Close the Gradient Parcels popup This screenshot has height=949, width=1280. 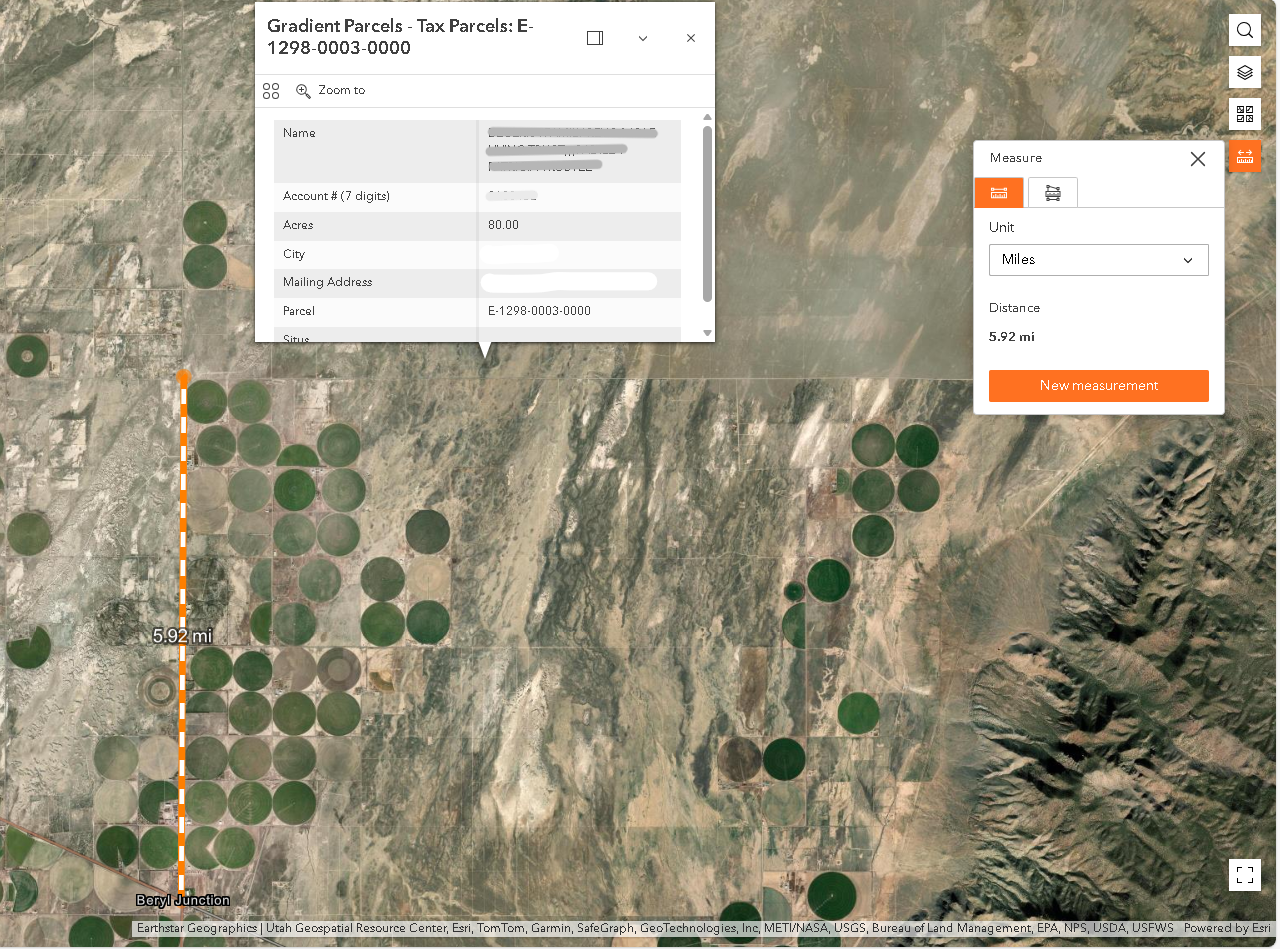tap(690, 38)
